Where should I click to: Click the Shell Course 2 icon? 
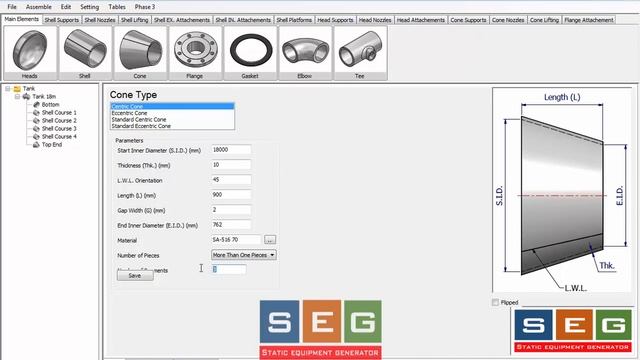coord(36,120)
